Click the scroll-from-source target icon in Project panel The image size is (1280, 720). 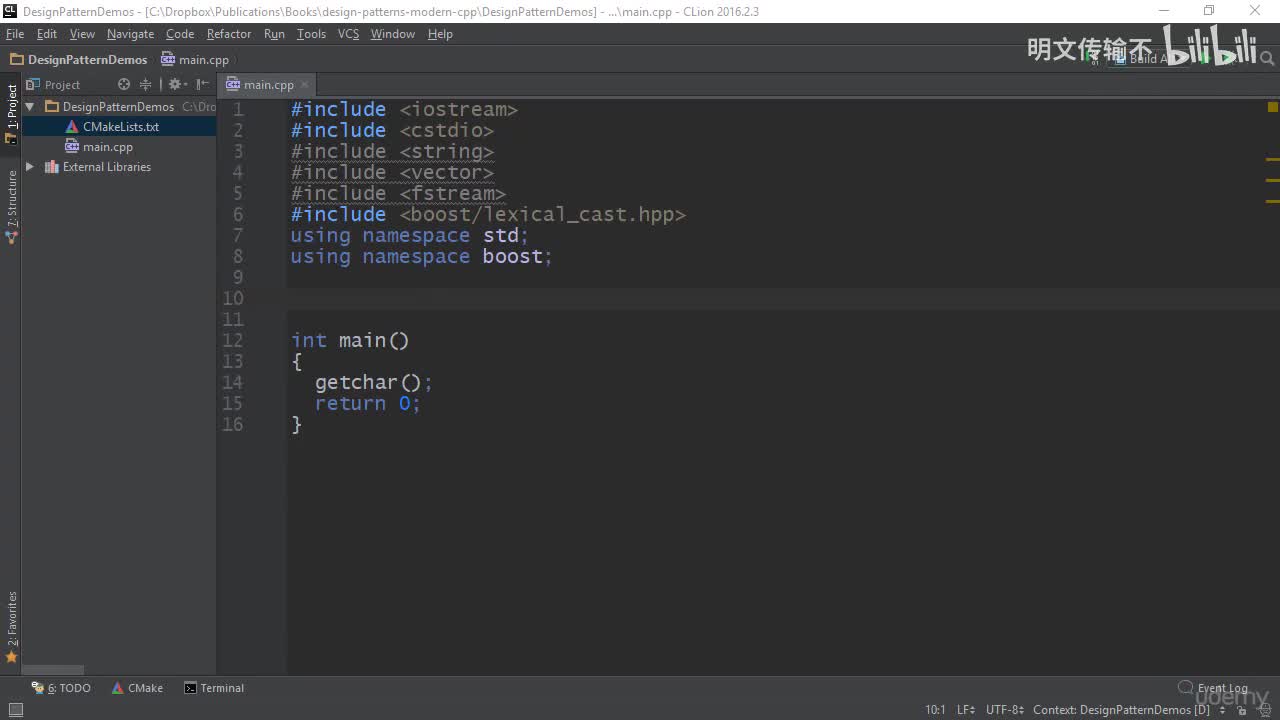[124, 85]
